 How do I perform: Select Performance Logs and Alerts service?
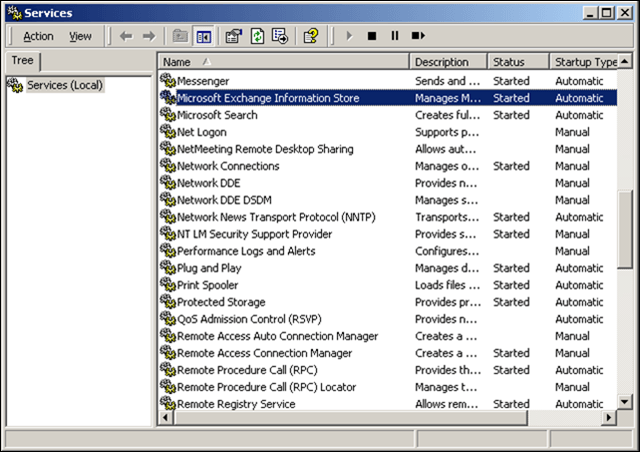388,251
